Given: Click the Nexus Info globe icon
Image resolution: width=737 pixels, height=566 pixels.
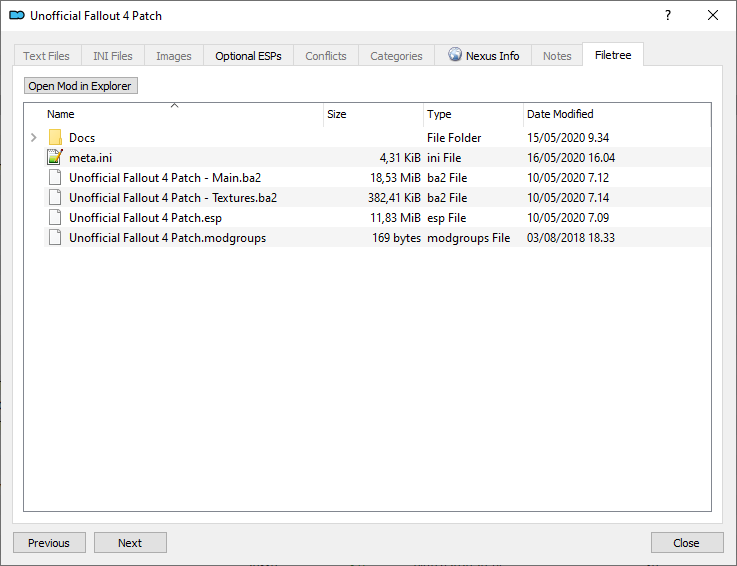Looking at the screenshot, I should (x=455, y=55).
